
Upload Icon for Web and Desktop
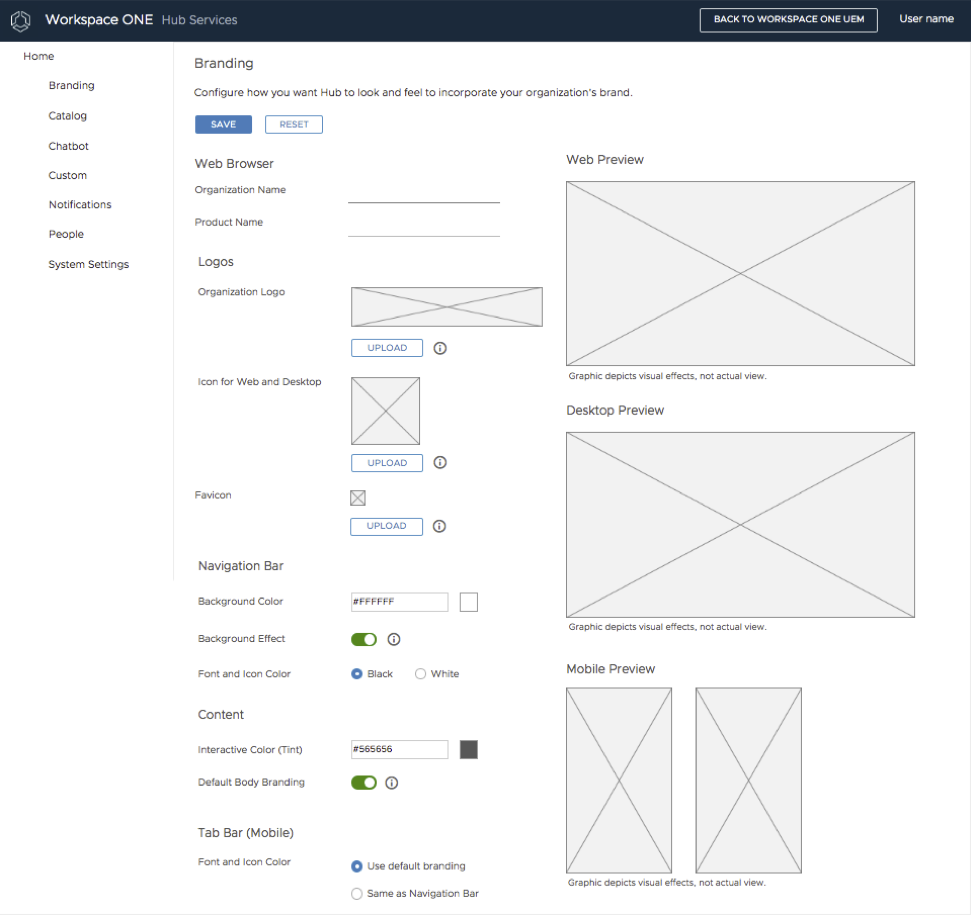(x=387, y=464)
